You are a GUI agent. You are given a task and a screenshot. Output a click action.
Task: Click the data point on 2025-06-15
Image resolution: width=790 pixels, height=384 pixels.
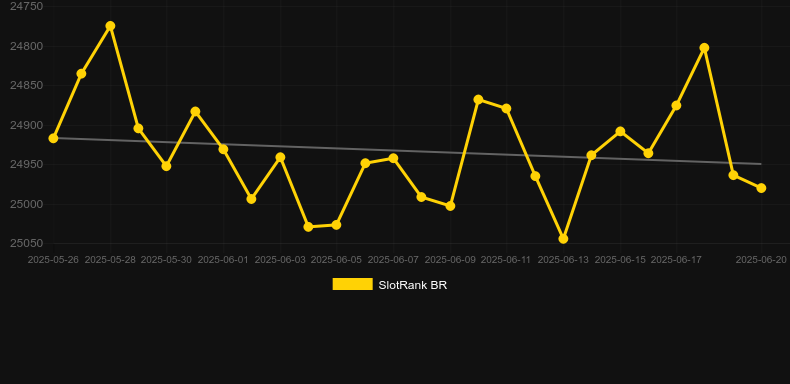(x=620, y=132)
